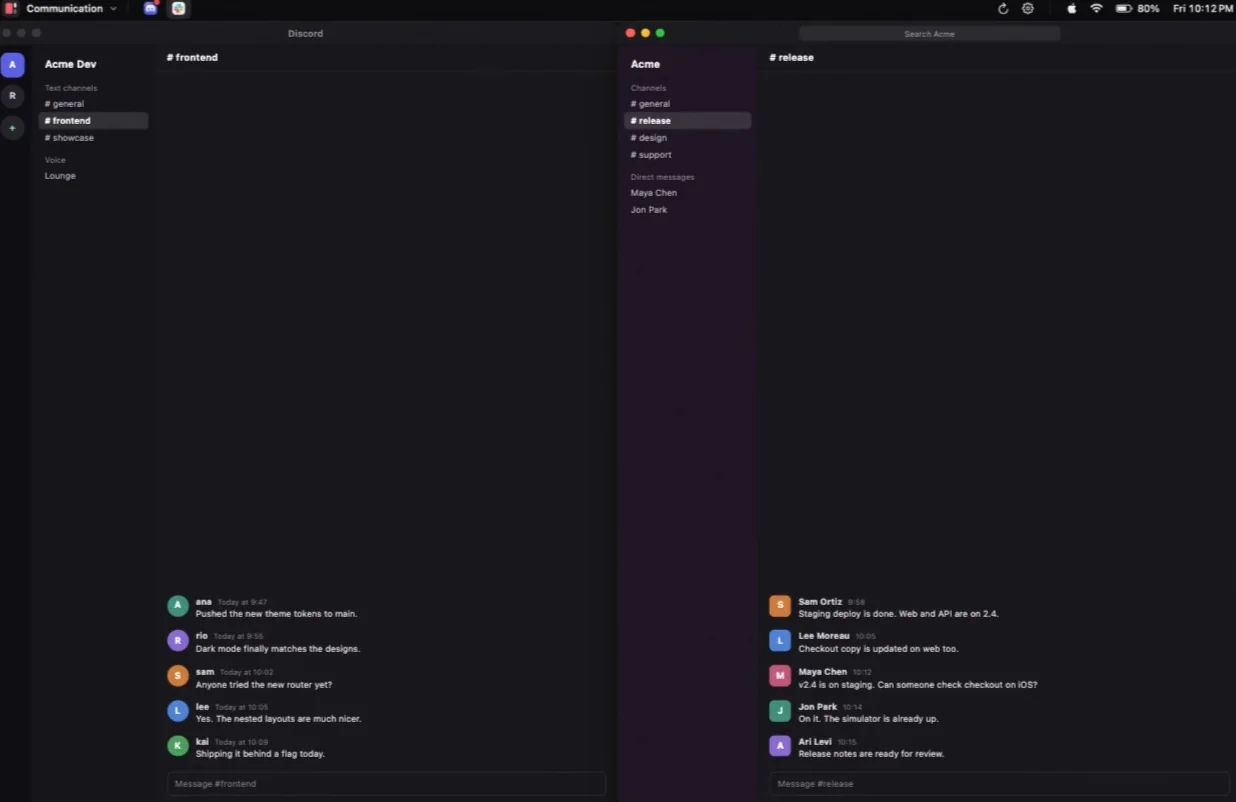Click the Acme workspace name in Slack
The width and height of the screenshot is (1236, 802).
coord(645,64)
